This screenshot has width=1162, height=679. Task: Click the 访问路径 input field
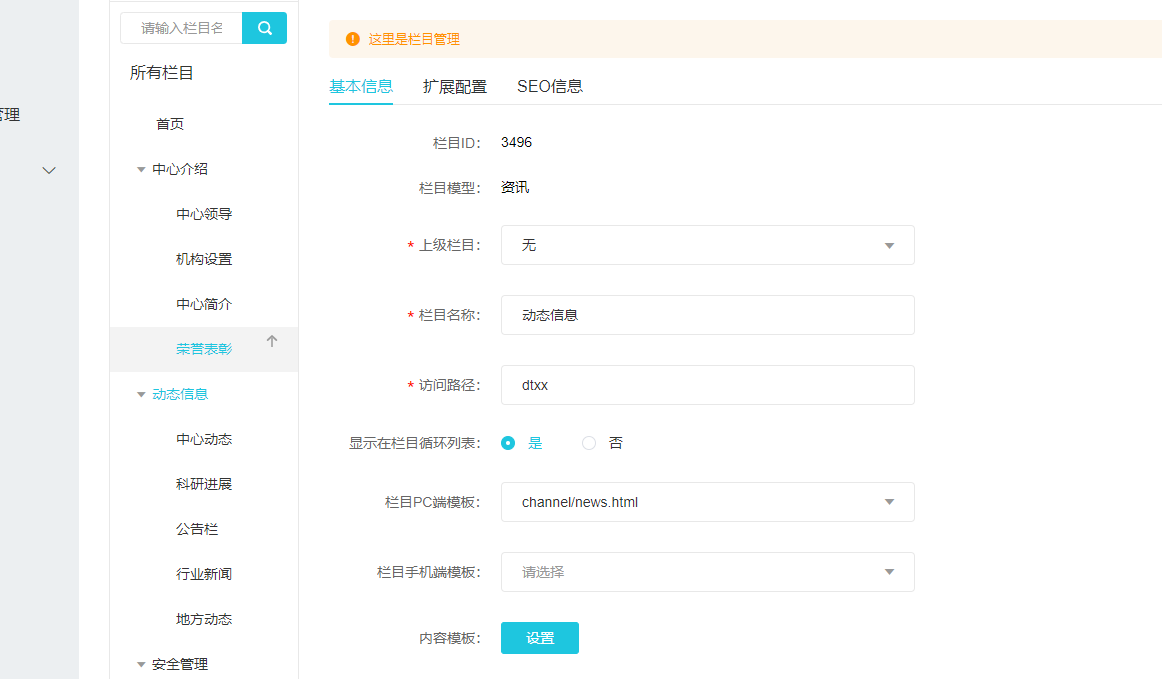[x=707, y=385]
